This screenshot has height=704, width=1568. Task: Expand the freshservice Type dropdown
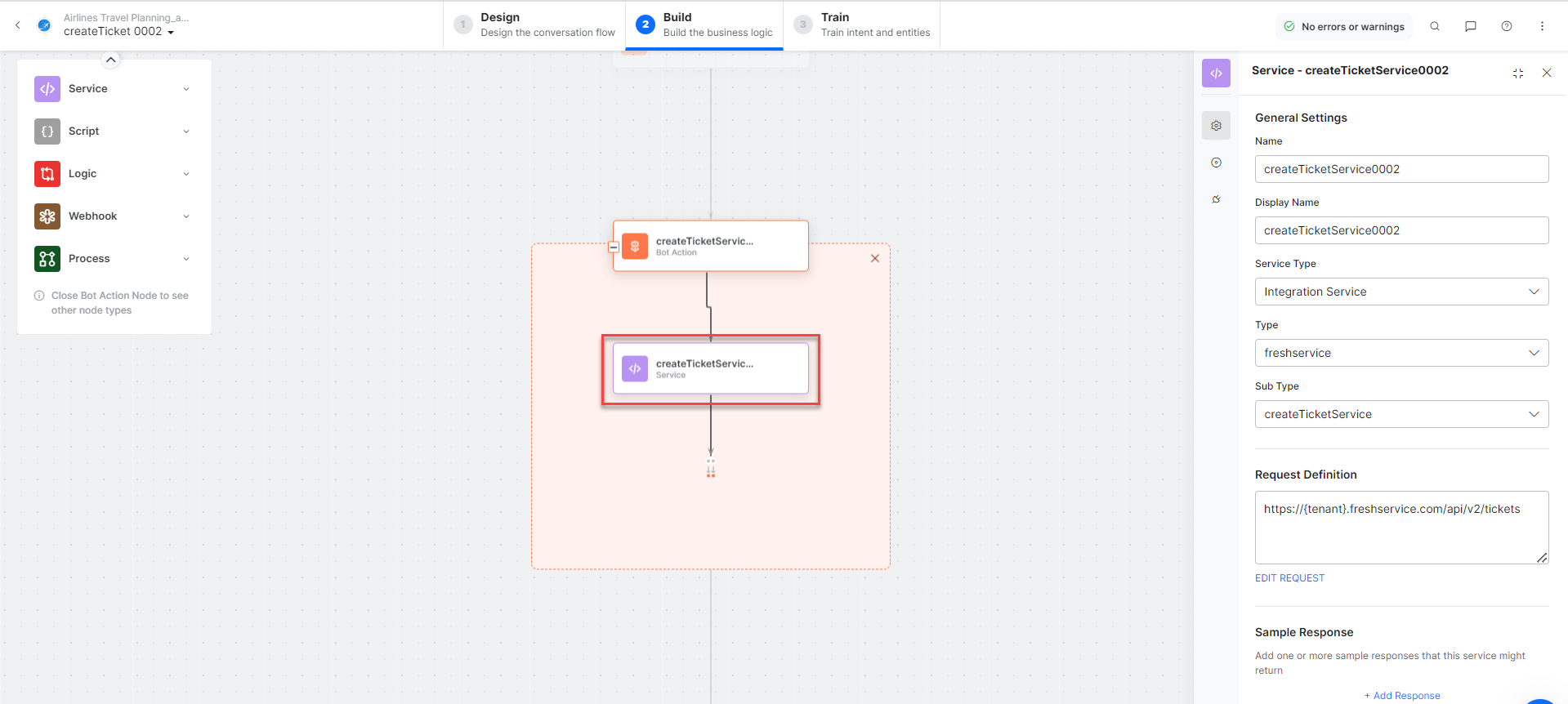coord(1400,353)
